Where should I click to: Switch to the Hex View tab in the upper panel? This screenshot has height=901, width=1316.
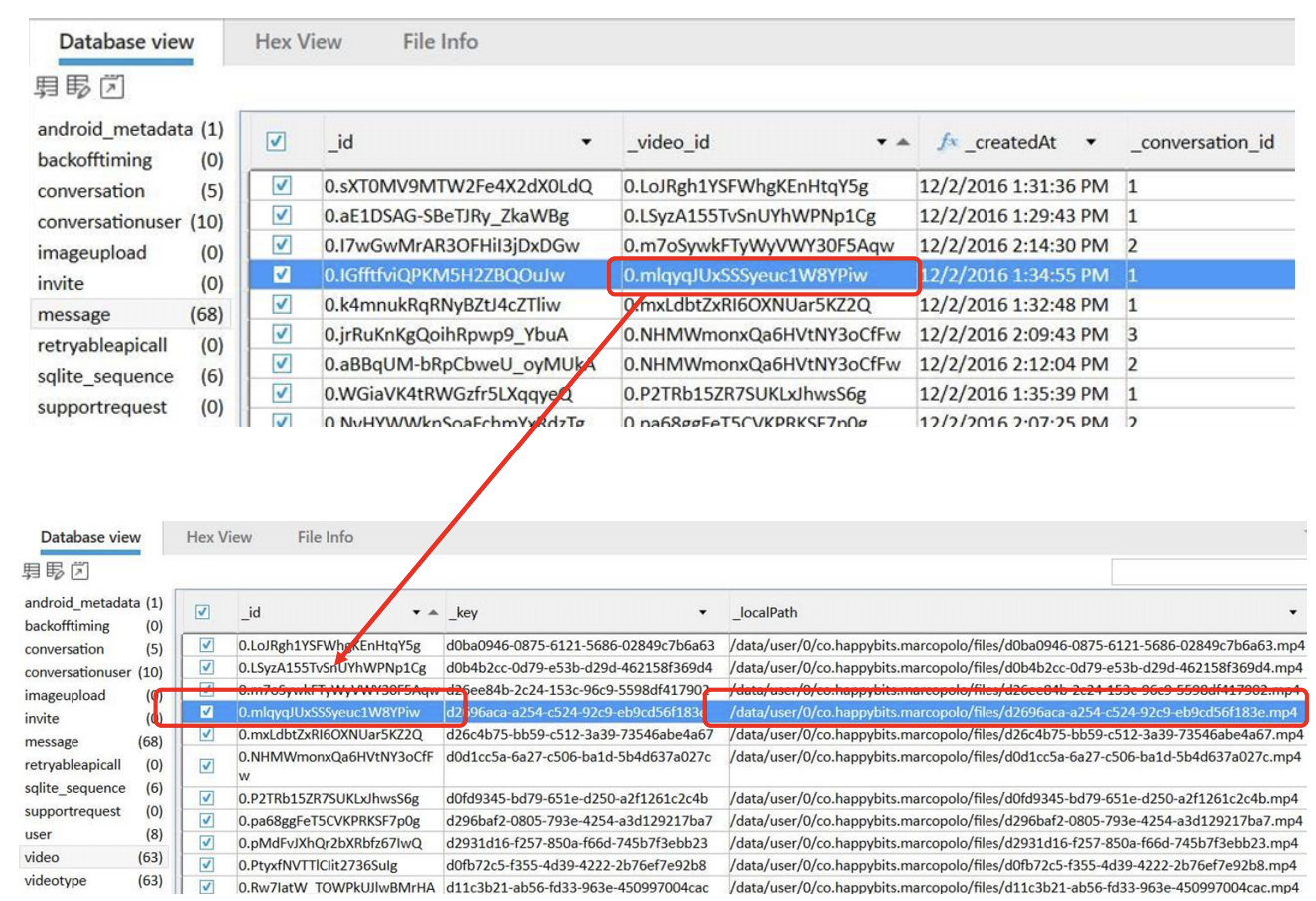[298, 42]
